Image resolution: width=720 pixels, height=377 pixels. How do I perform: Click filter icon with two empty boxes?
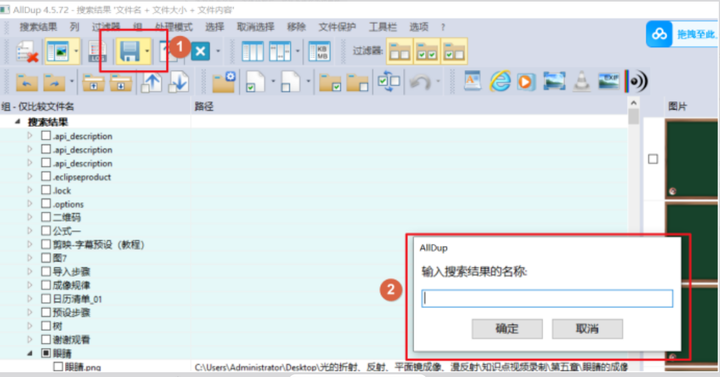click(399, 51)
